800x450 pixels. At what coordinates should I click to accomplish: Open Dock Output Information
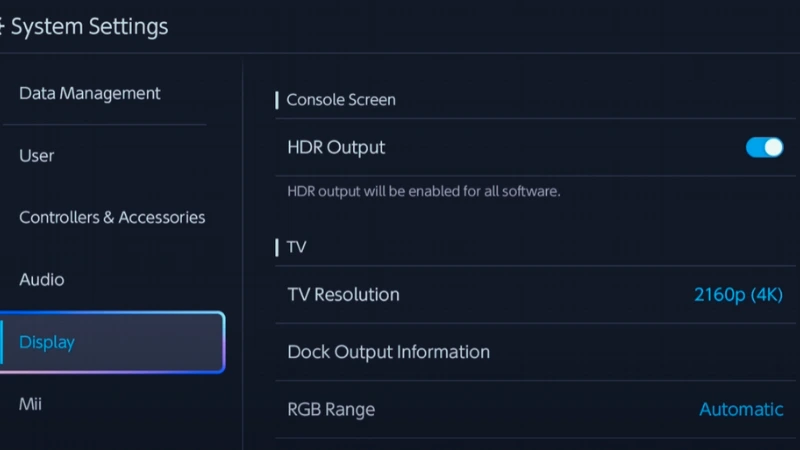(x=389, y=352)
